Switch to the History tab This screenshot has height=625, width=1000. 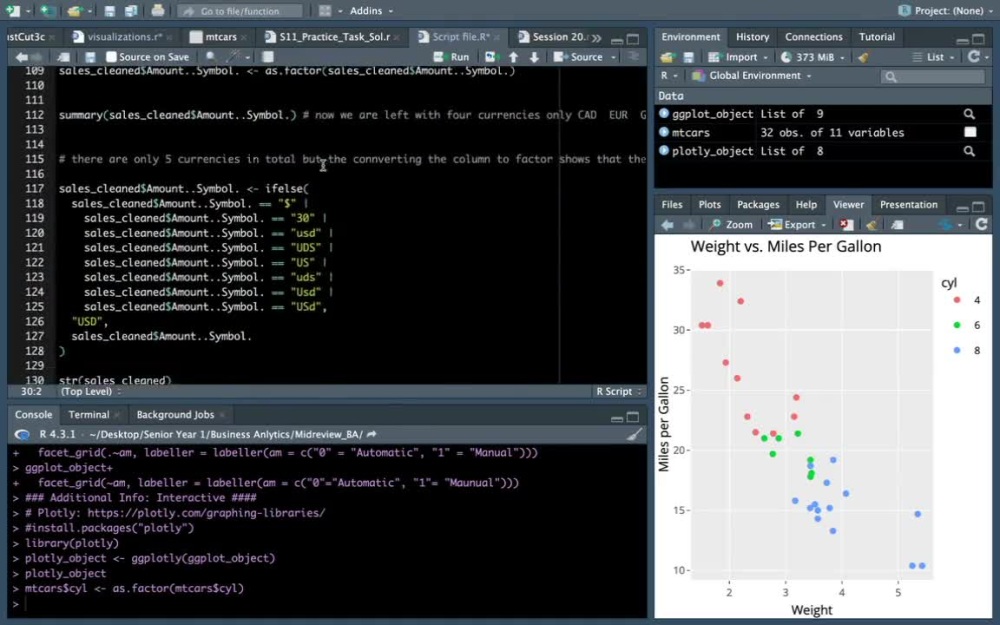[752, 37]
